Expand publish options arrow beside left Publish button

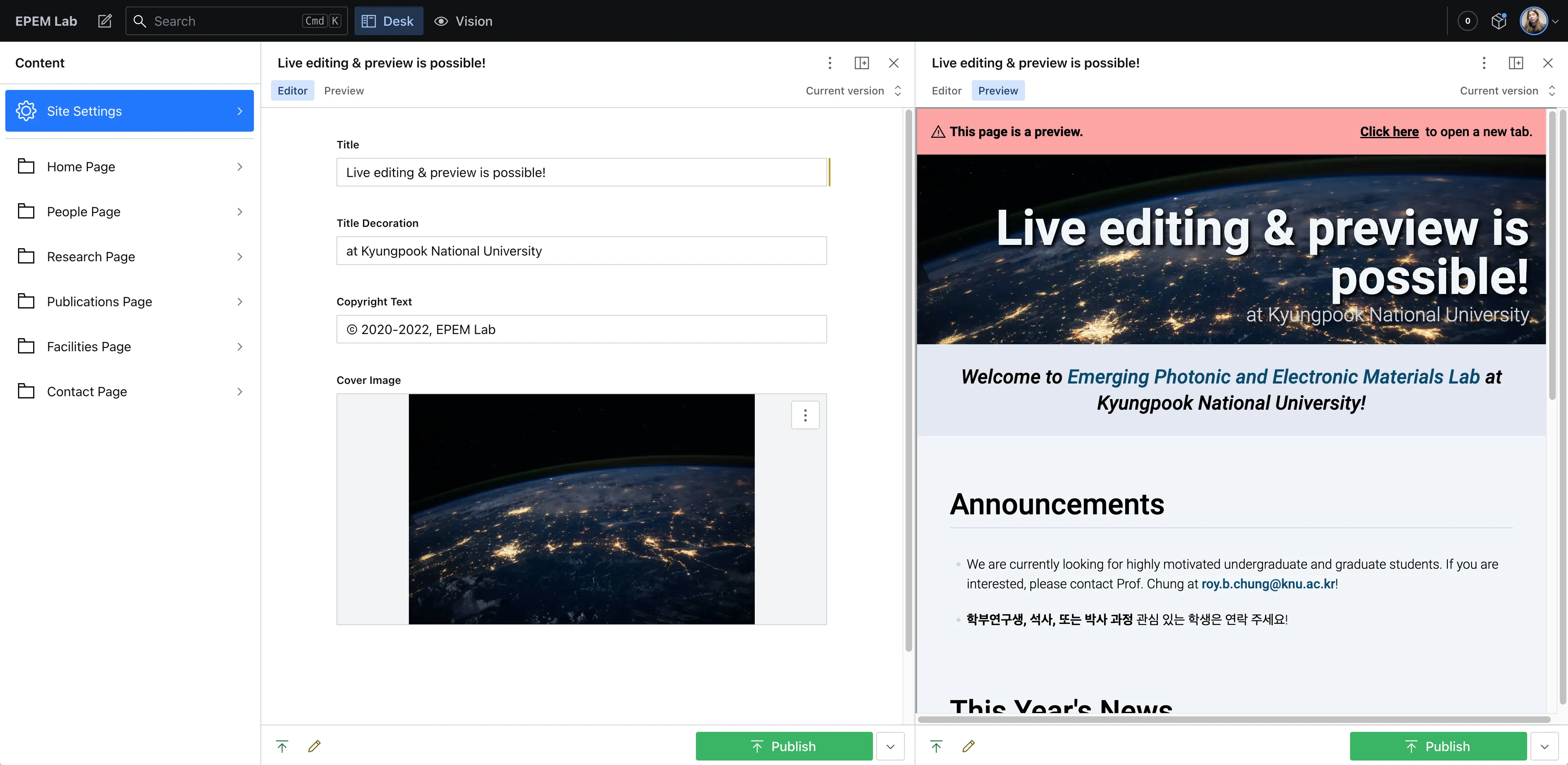[x=890, y=746]
